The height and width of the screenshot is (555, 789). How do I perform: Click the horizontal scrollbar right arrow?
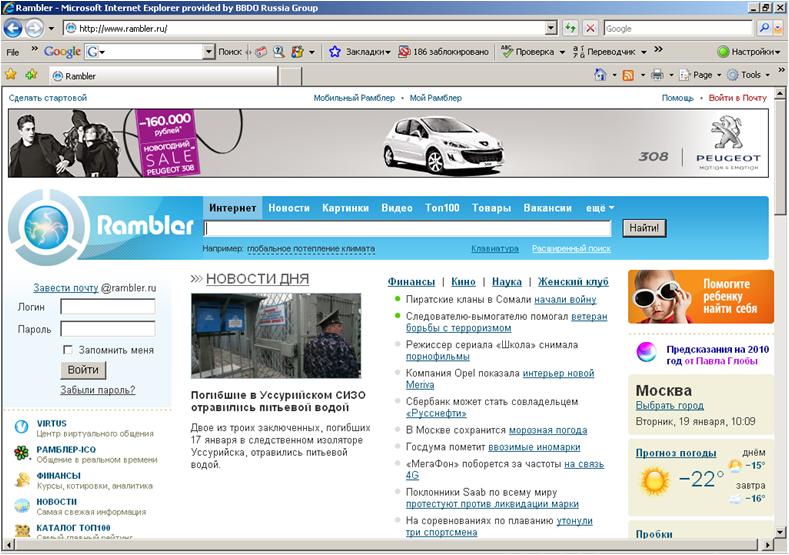pyautogui.click(x=767, y=544)
